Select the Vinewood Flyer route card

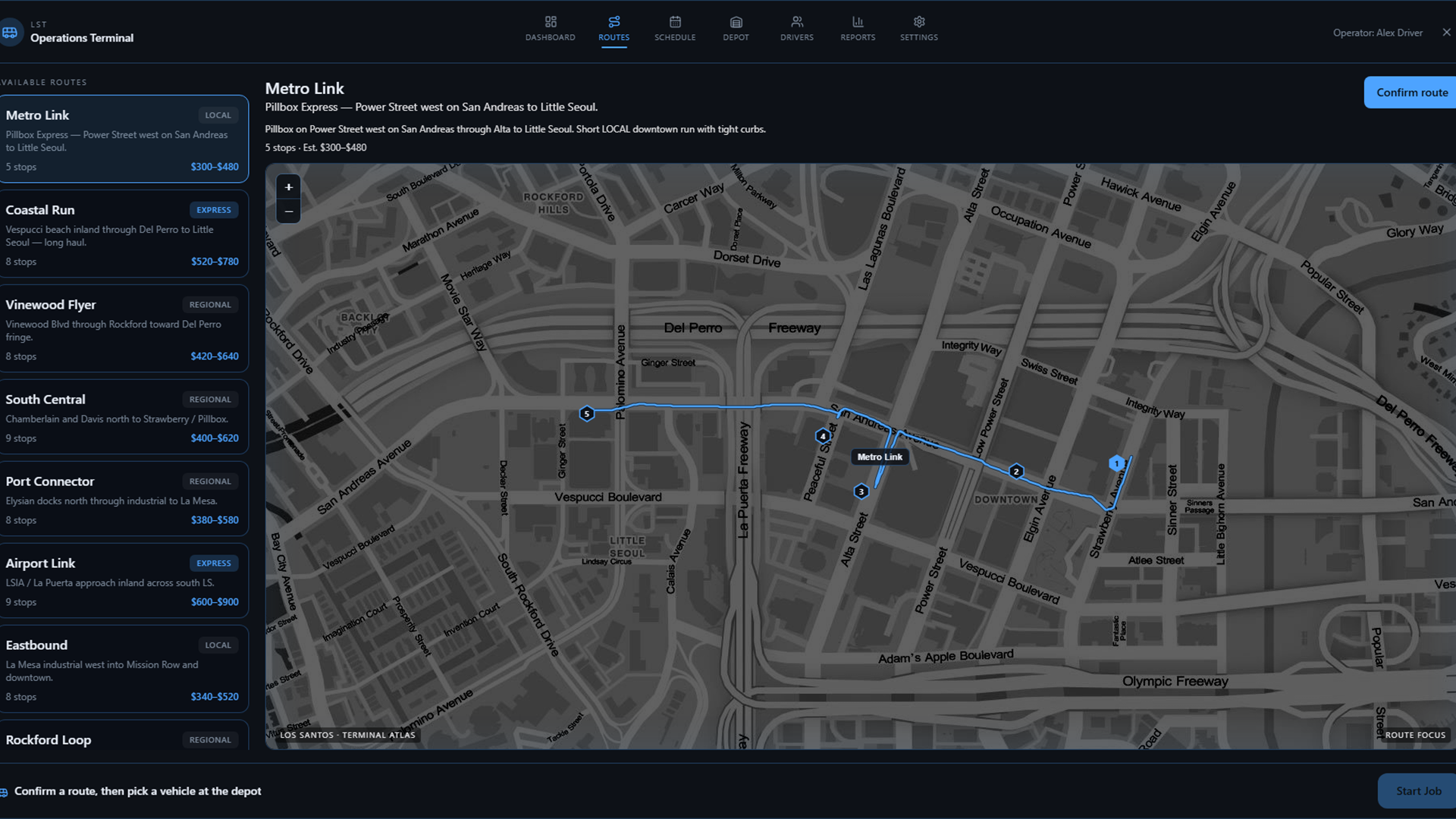[x=124, y=329]
